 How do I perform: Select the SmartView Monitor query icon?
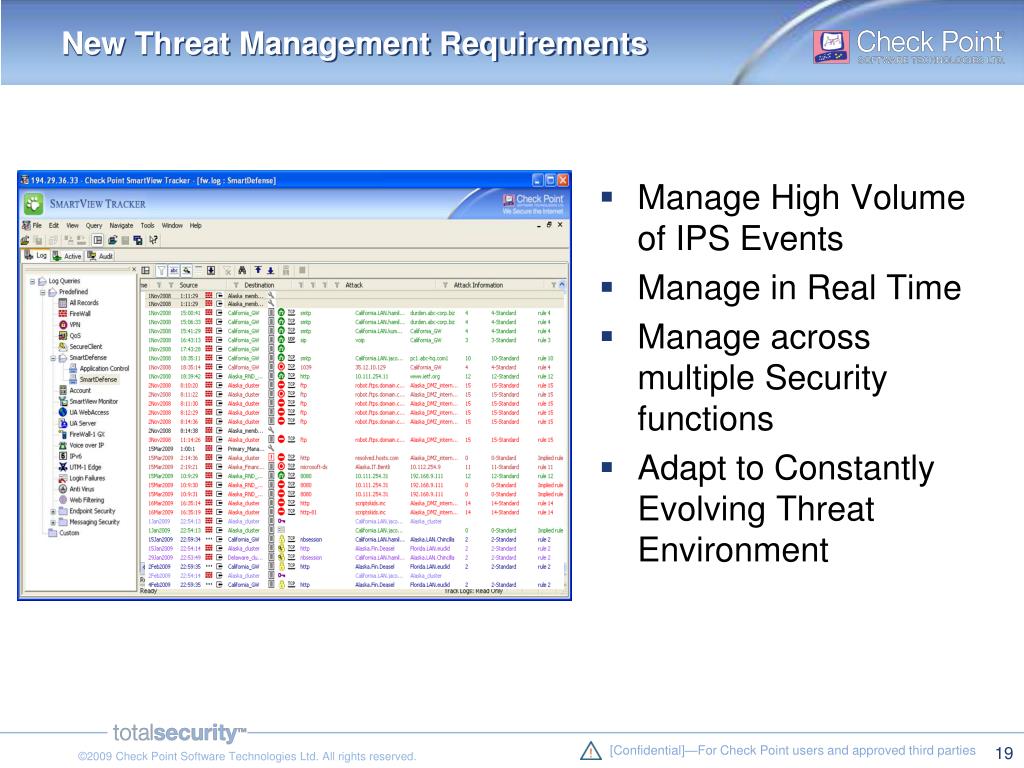point(63,402)
